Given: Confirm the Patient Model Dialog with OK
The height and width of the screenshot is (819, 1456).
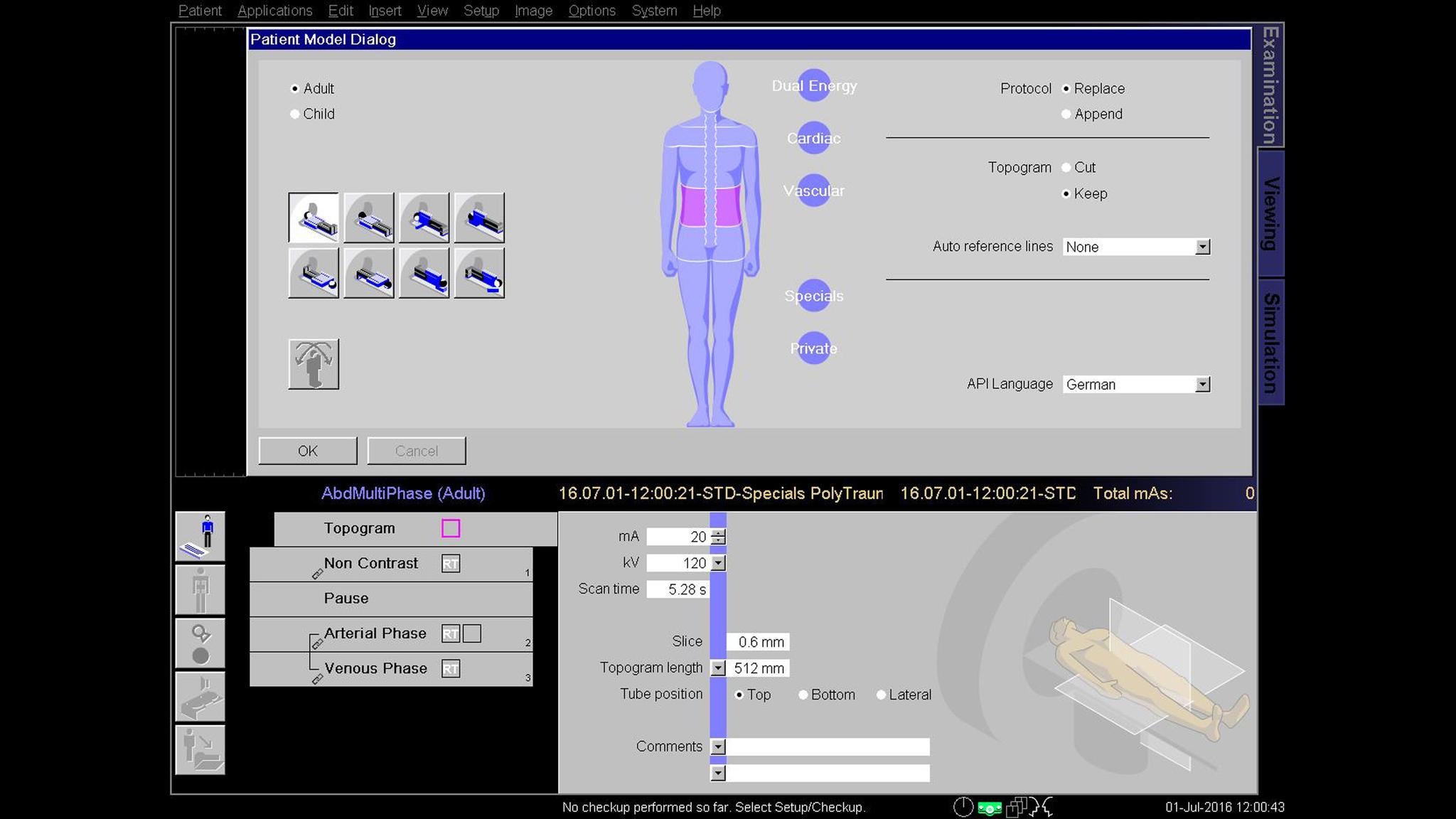Looking at the screenshot, I should (x=307, y=451).
